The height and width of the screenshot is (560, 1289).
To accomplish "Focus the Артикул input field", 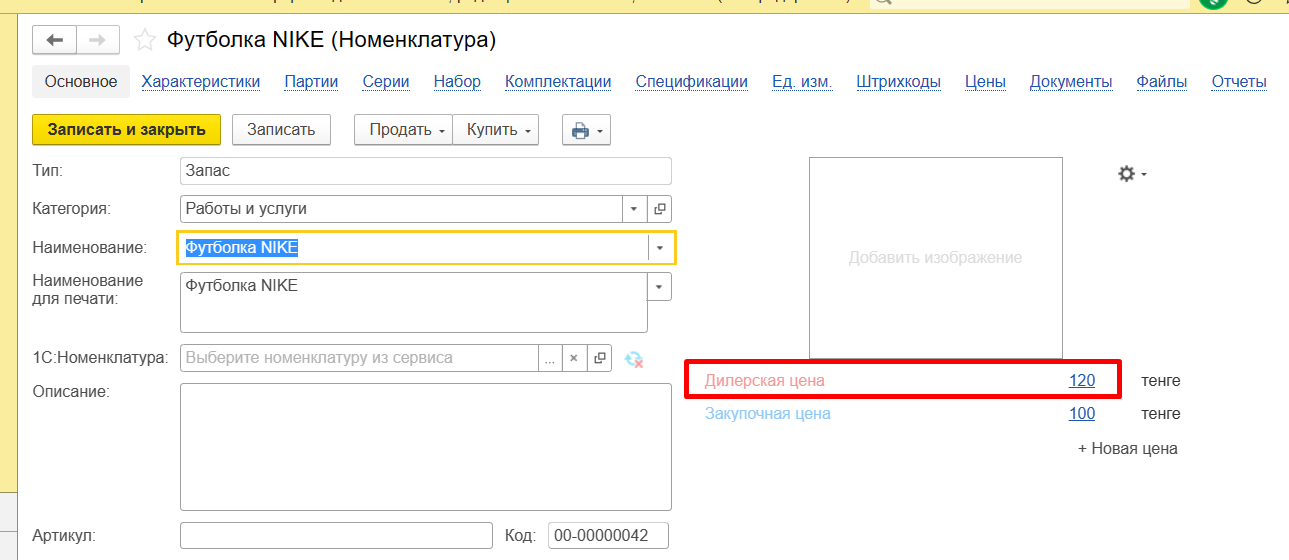I will click(336, 536).
